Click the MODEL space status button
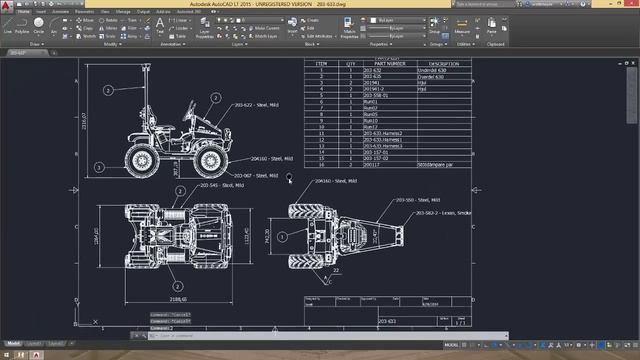640x360 pixels. (451, 345)
